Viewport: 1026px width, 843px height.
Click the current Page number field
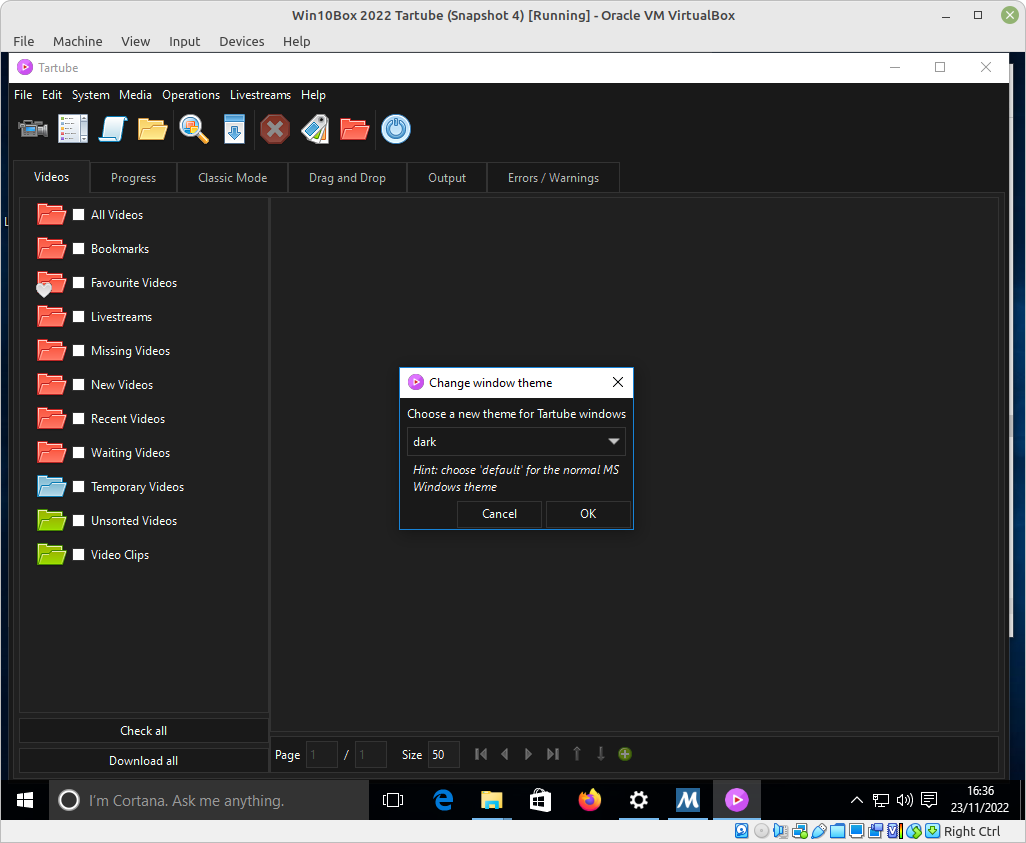tap(322, 755)
